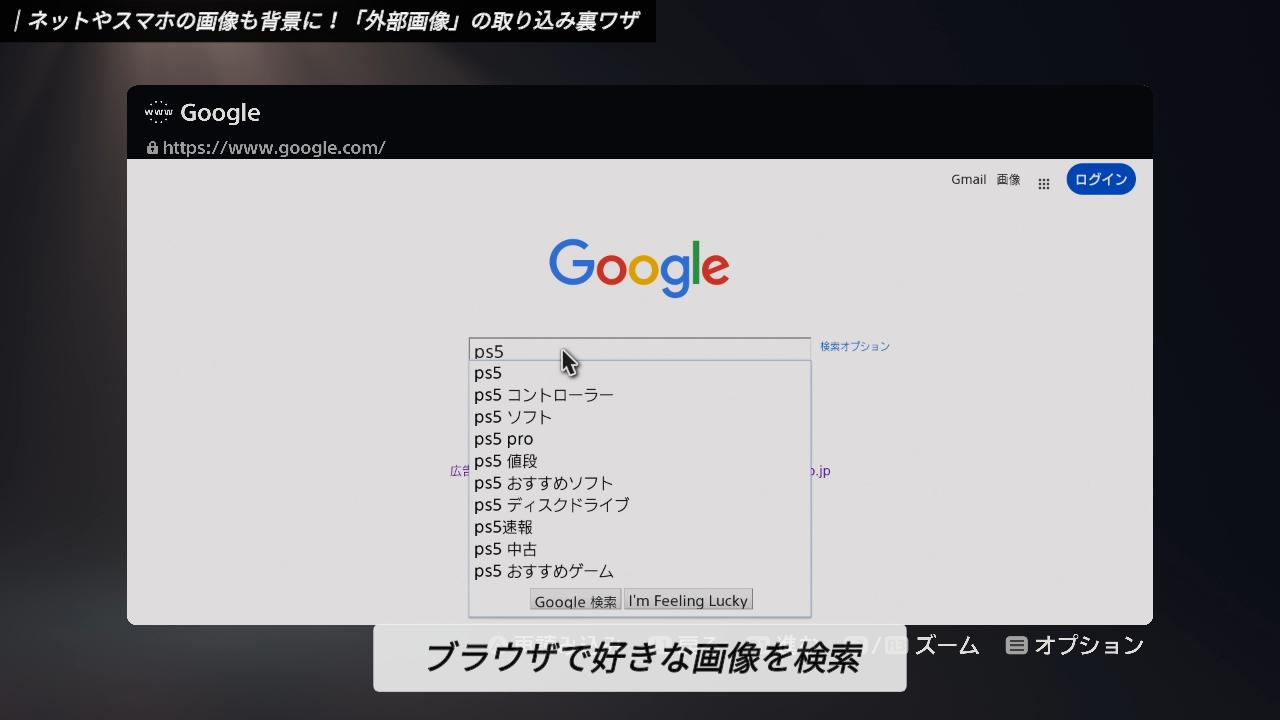Select the 'ps5 おすすめゲーム' suggestion
Image resolution: width=1280 pixels, height=720 pixels.
(544, 571)
